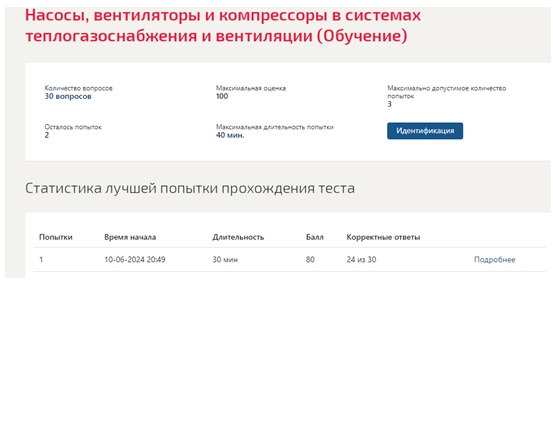This screenshot has width=553, height=440.
Task: Select the start time 10-06-2024 20:49 cell
Action: tap(135, 260)
